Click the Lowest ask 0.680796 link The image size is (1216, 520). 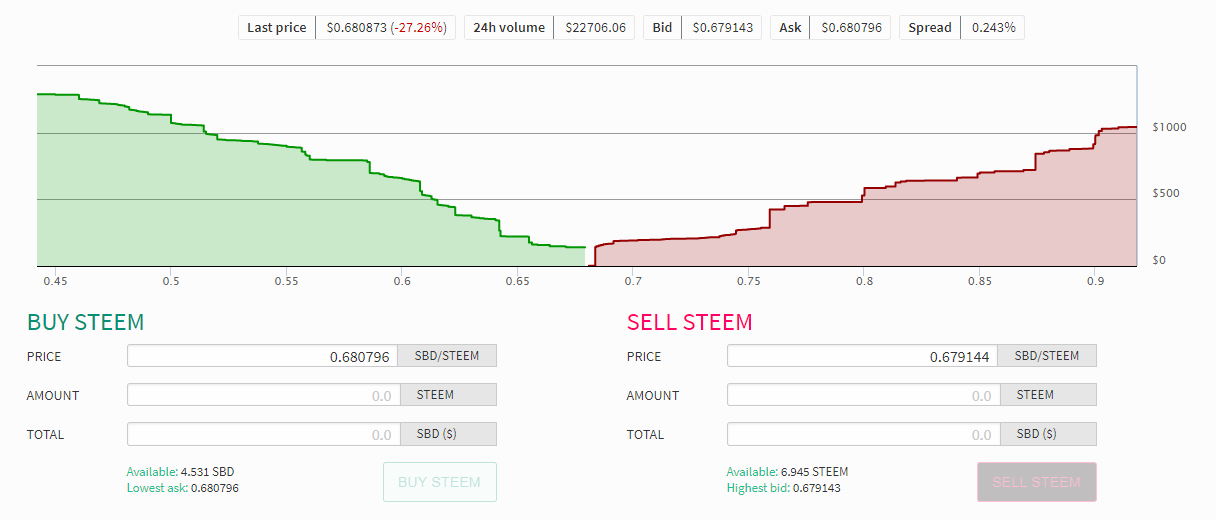point(182,488)
